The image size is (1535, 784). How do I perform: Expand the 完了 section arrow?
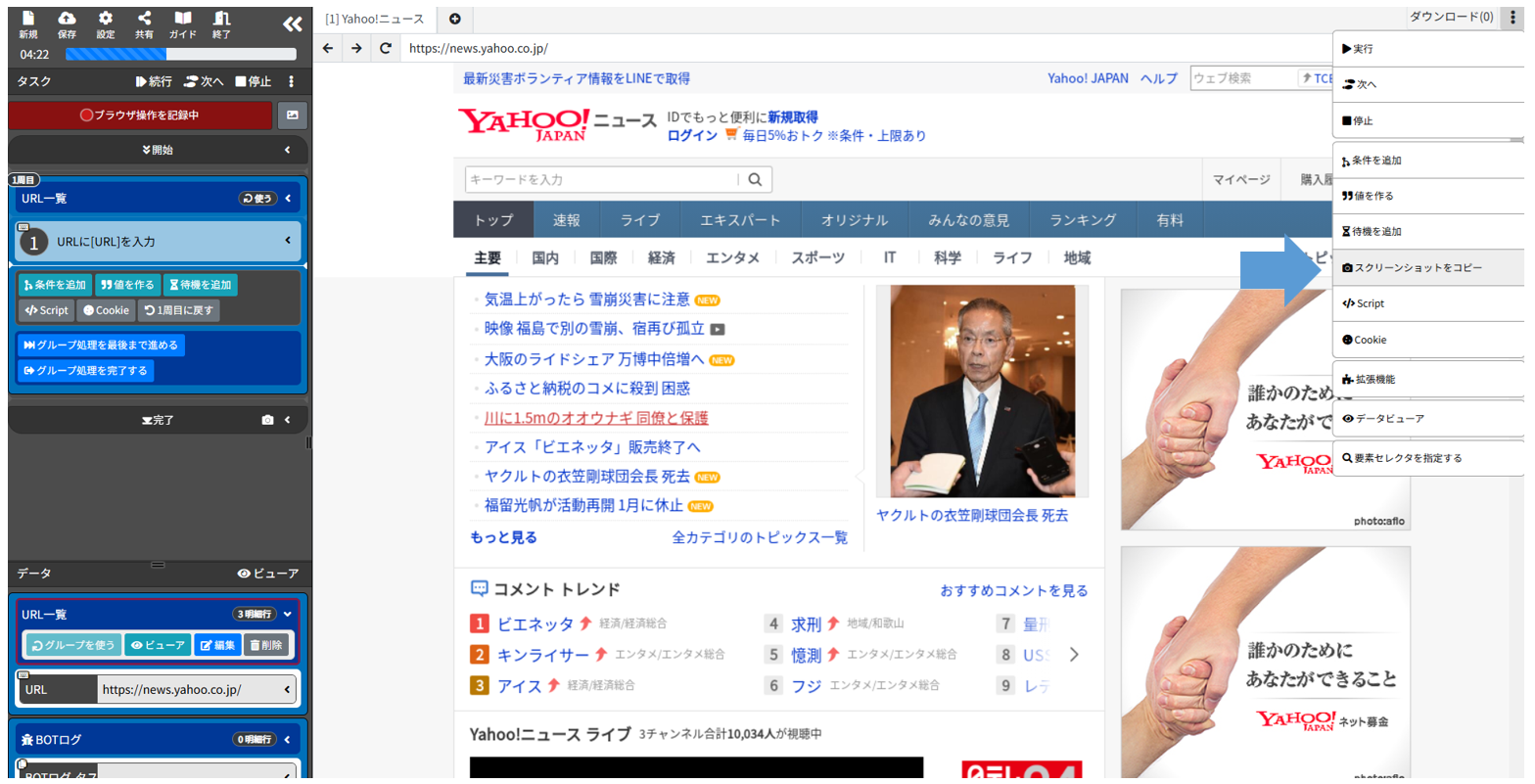click(288, 420)
